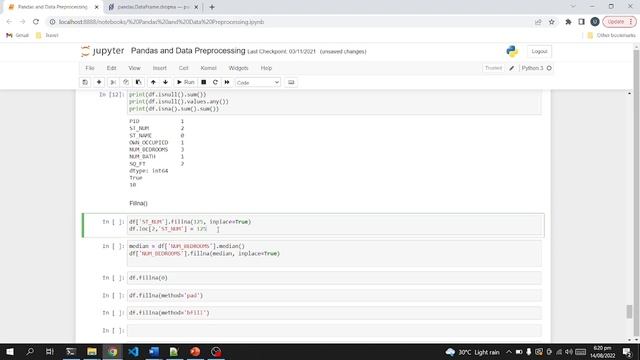Image resolution: width=640 pixels, height=360 pixels.
Task: Open Visual Studio Code from the taskbar
Action: pos(133,351)
